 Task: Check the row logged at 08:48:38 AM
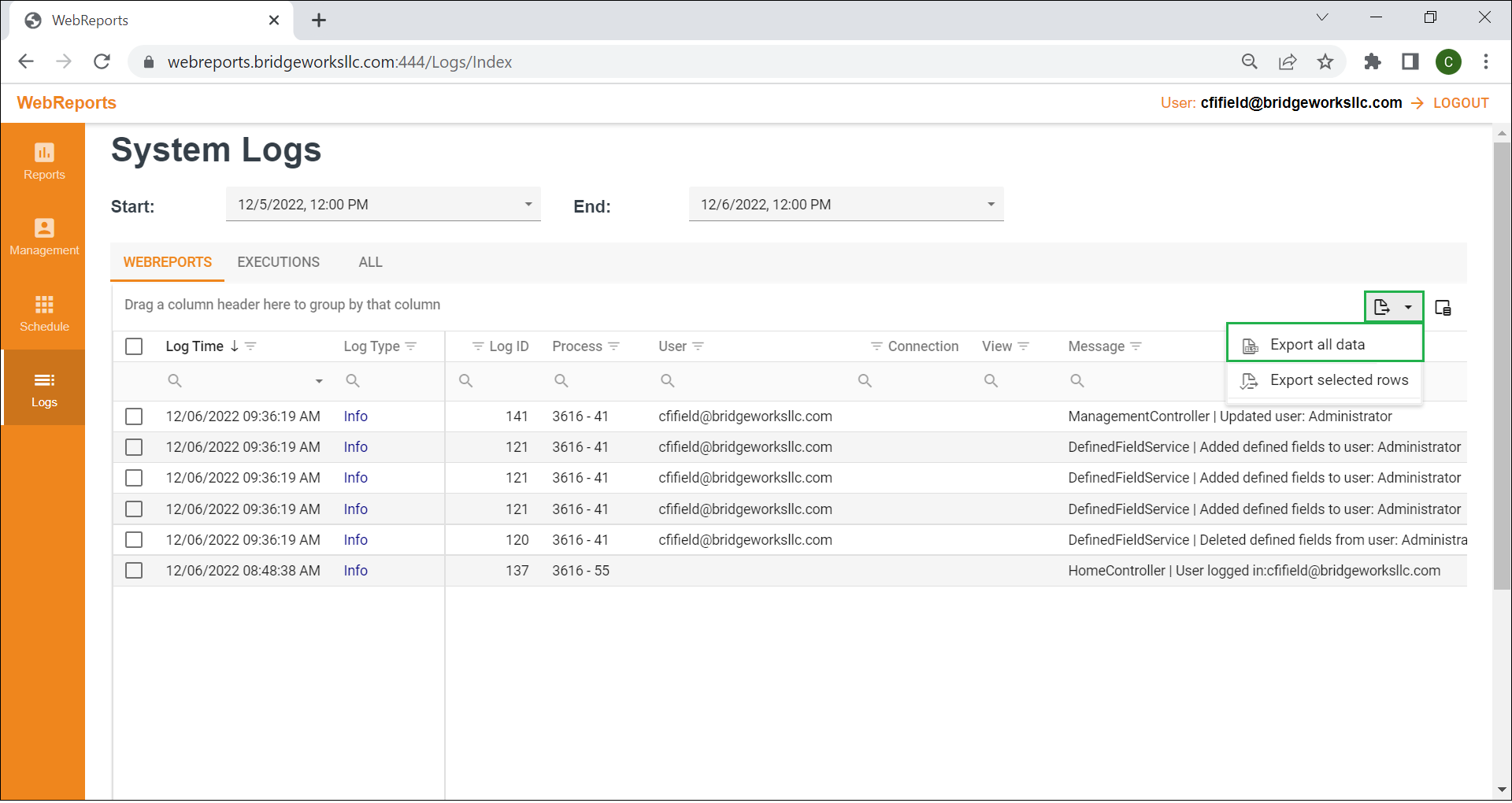pos(133,571)
